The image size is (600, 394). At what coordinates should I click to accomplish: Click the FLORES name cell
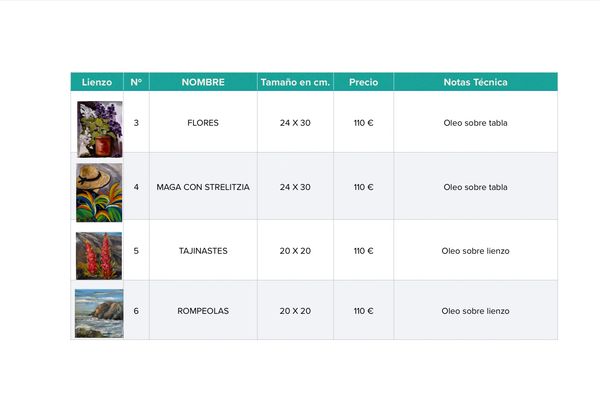pyautogui.click(x=203, y=123)
